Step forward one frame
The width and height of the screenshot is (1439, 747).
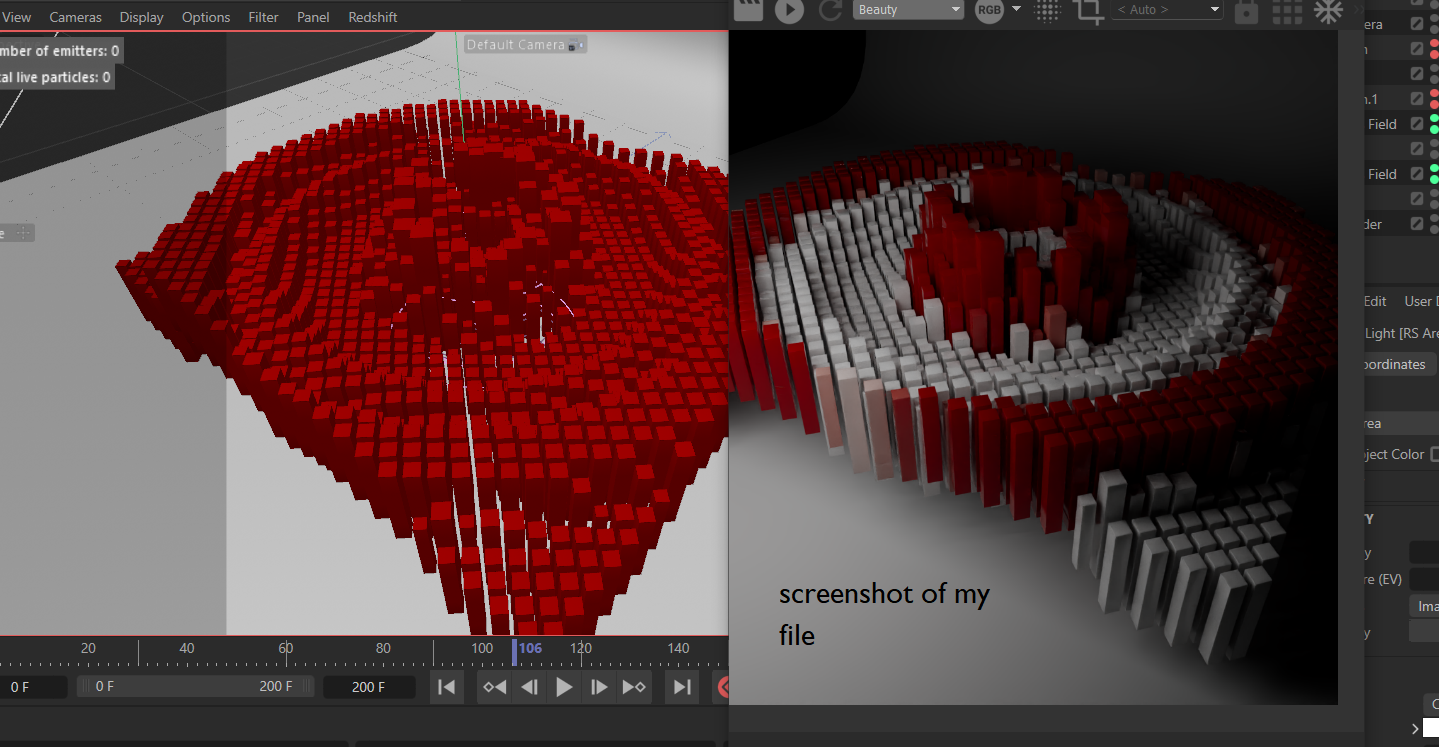599,687
